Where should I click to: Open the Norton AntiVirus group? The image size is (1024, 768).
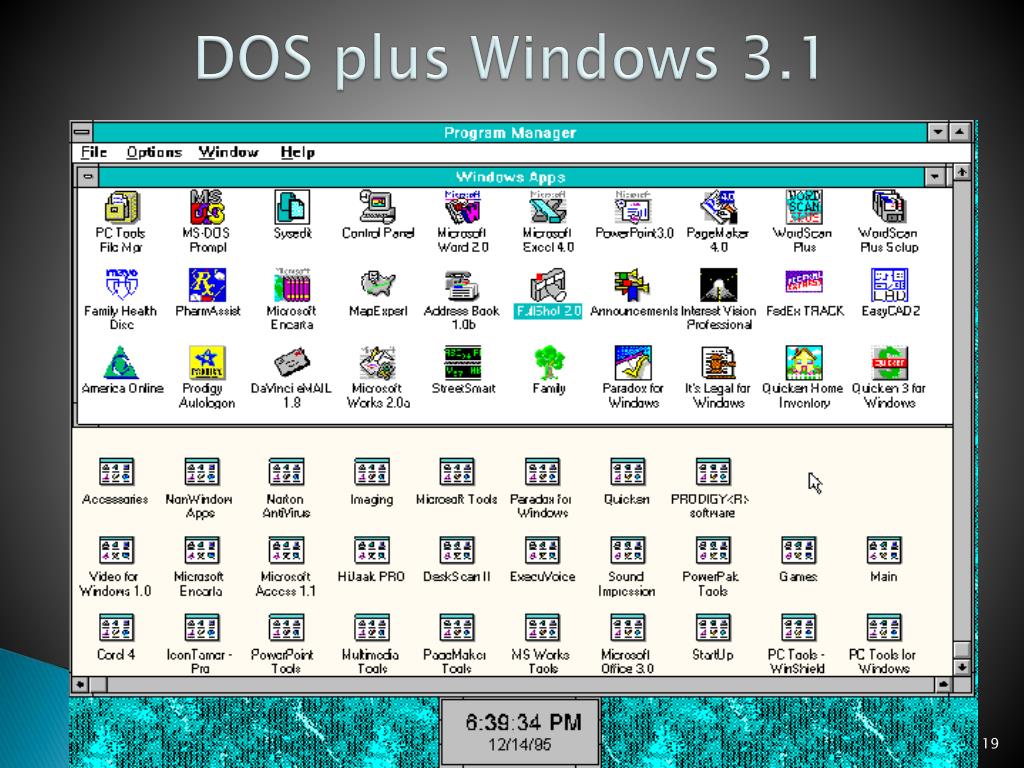[287, 472]
